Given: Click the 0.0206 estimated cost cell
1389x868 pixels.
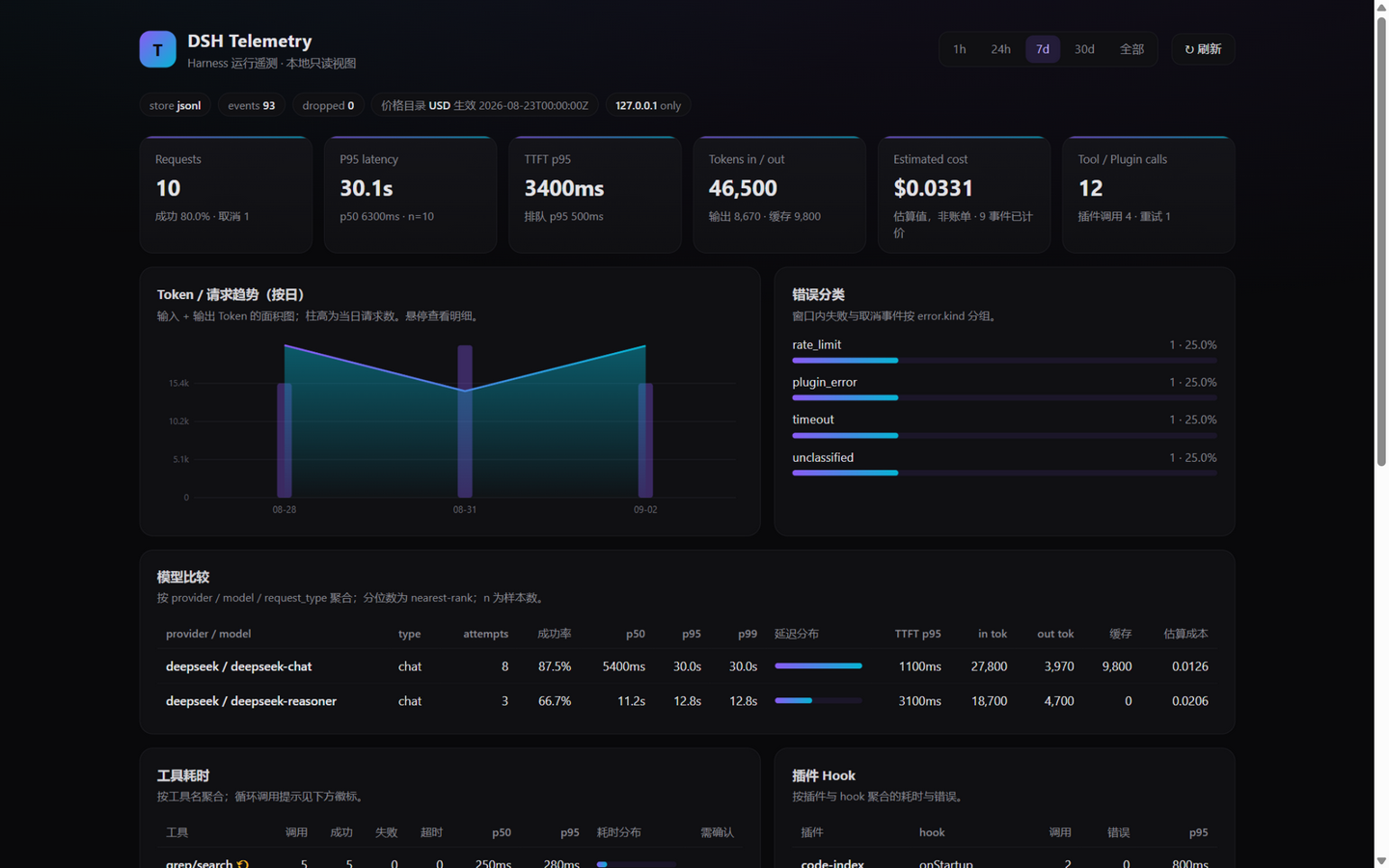Looking at the screenshot, I should [x=1190, y=701].
